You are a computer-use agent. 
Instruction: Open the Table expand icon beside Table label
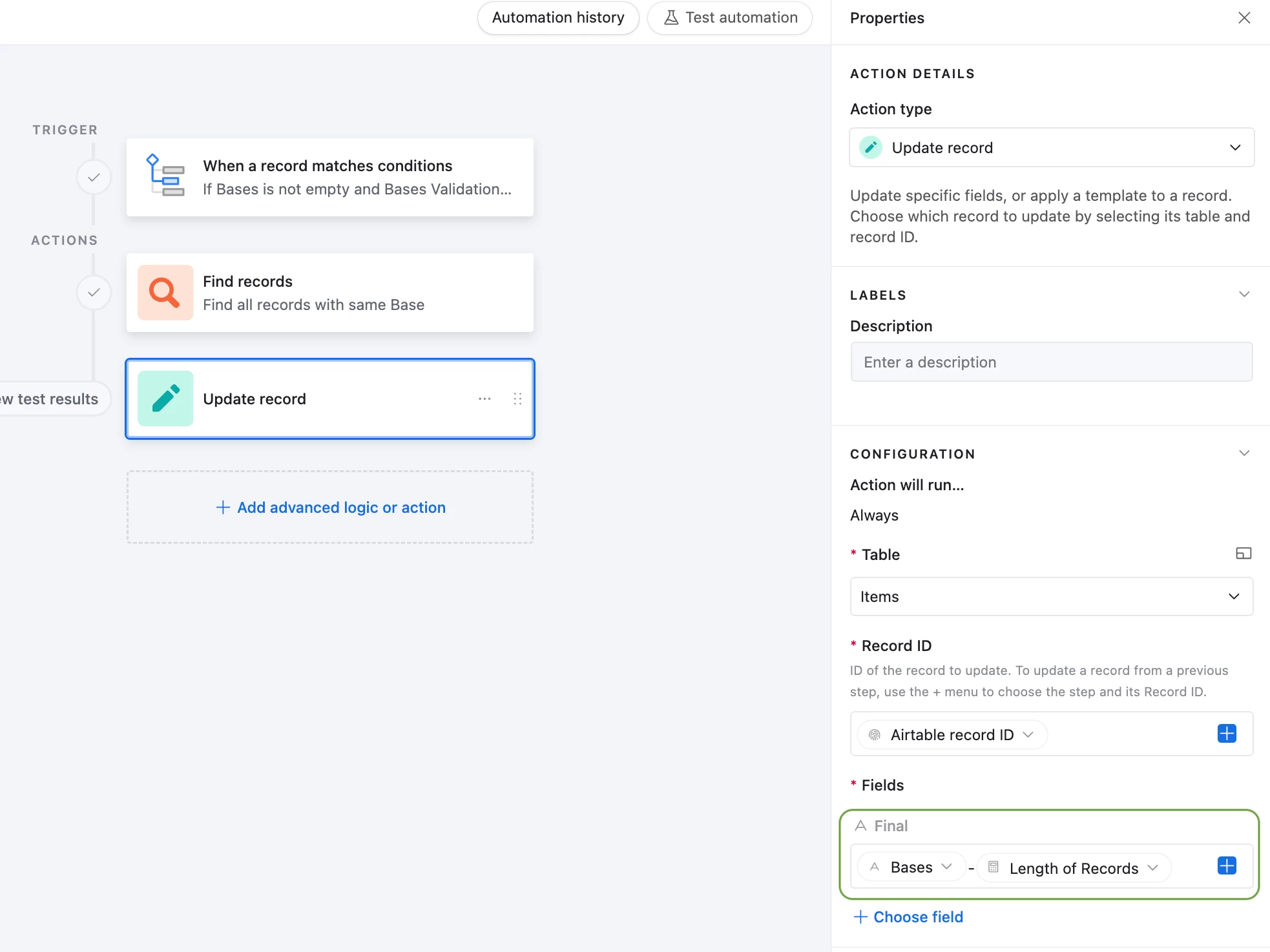click(1243, 554)
